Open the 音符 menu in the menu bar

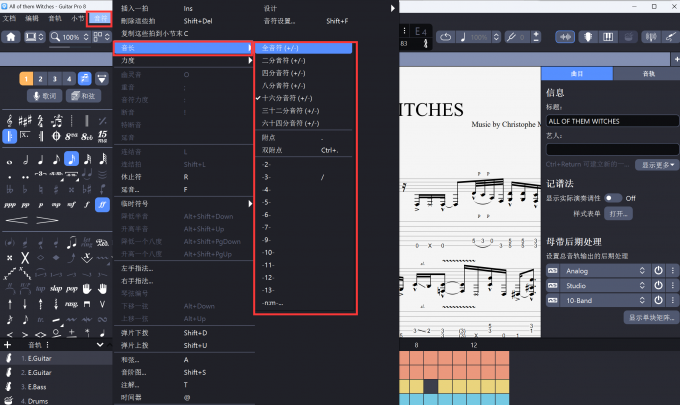(100, 18)
